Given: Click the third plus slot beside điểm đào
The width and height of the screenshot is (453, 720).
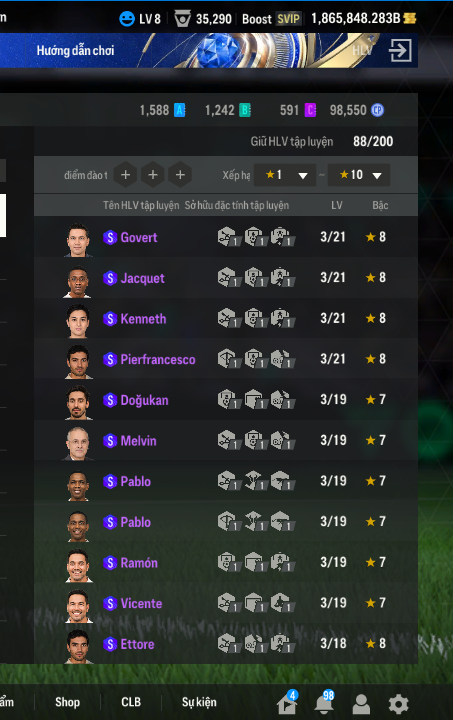Looking at the screenshot, I should coord(180,175).
